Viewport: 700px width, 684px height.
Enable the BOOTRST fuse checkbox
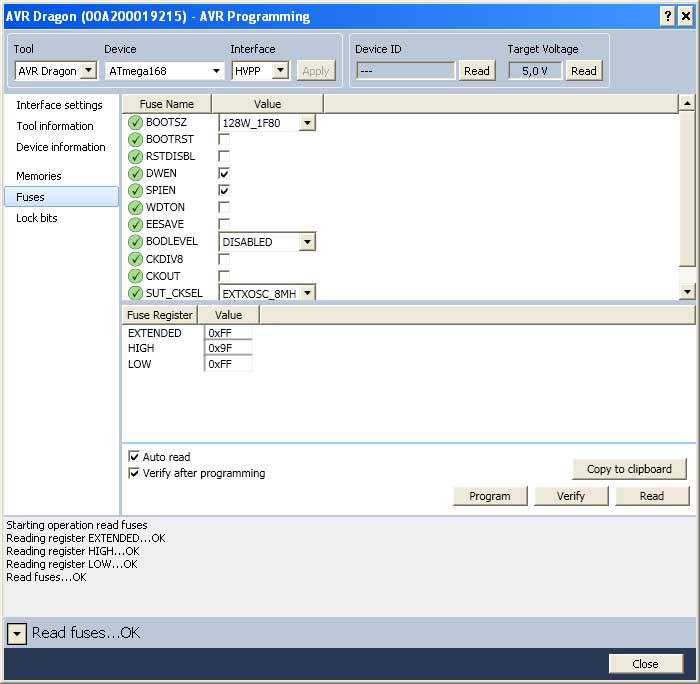224,139
